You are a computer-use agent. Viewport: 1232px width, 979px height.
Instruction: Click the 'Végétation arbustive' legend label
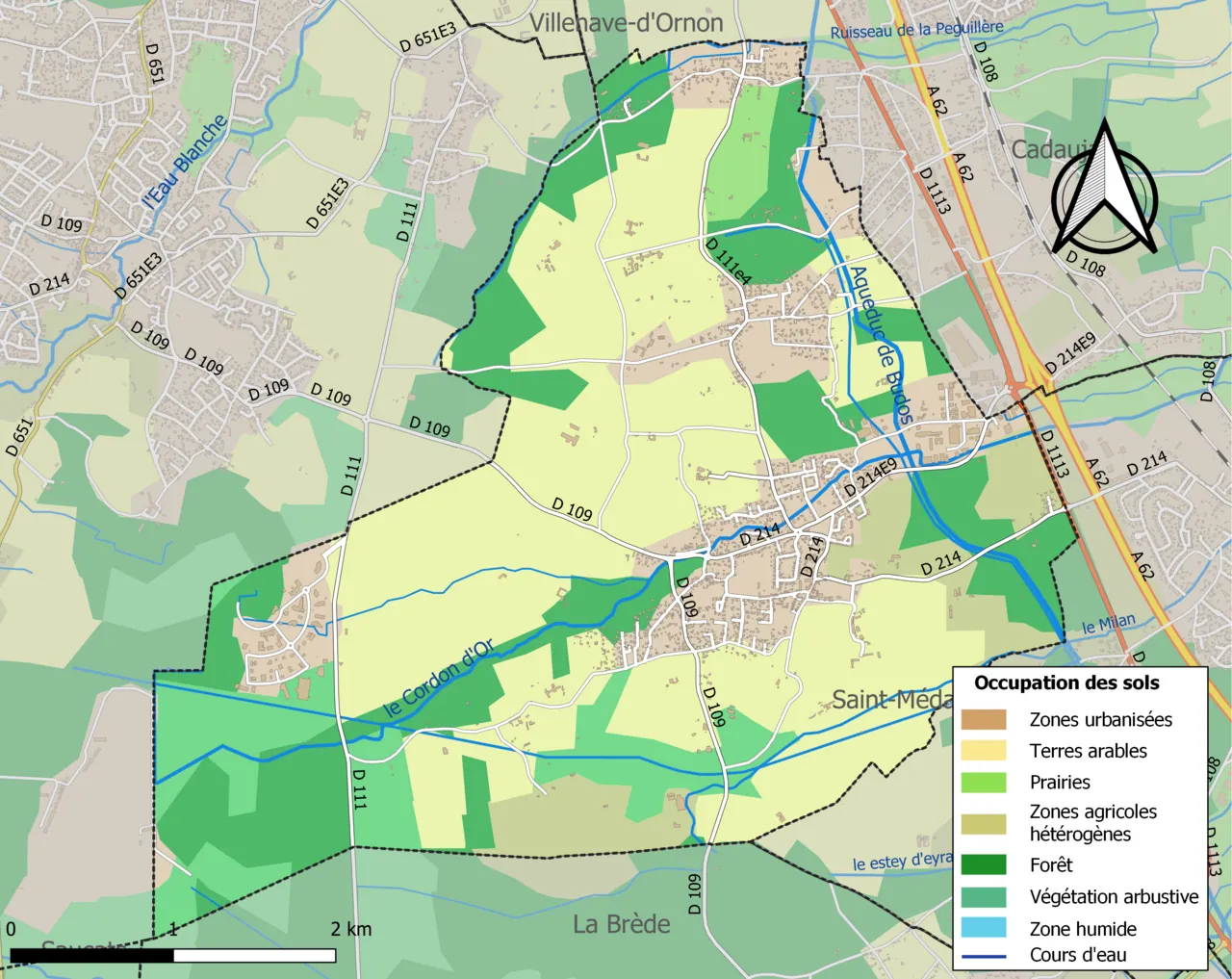(x=1115, y=896)
